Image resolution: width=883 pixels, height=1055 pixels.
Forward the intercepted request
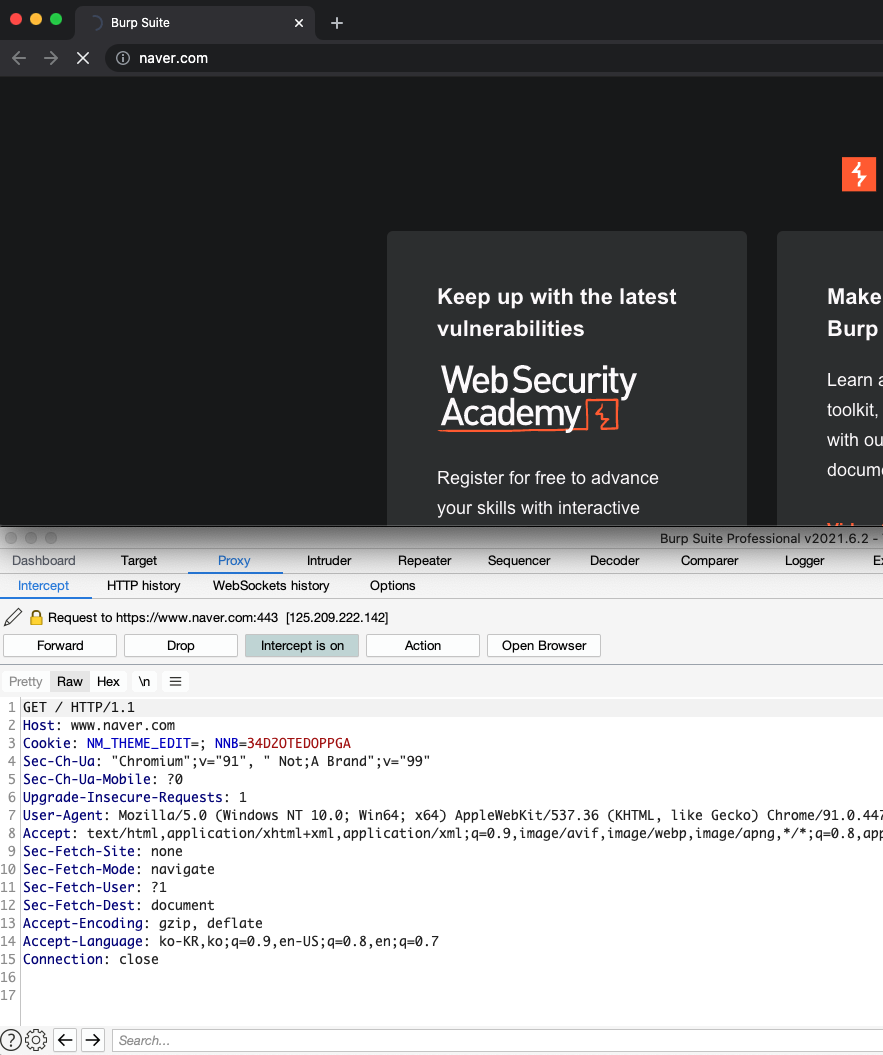pos(60,645)
